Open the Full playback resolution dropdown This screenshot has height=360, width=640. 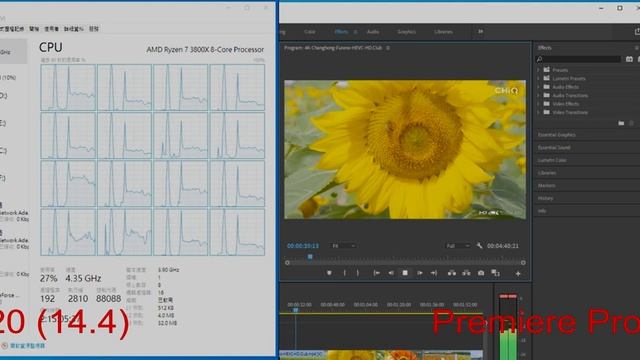click(x=457, y=246)
